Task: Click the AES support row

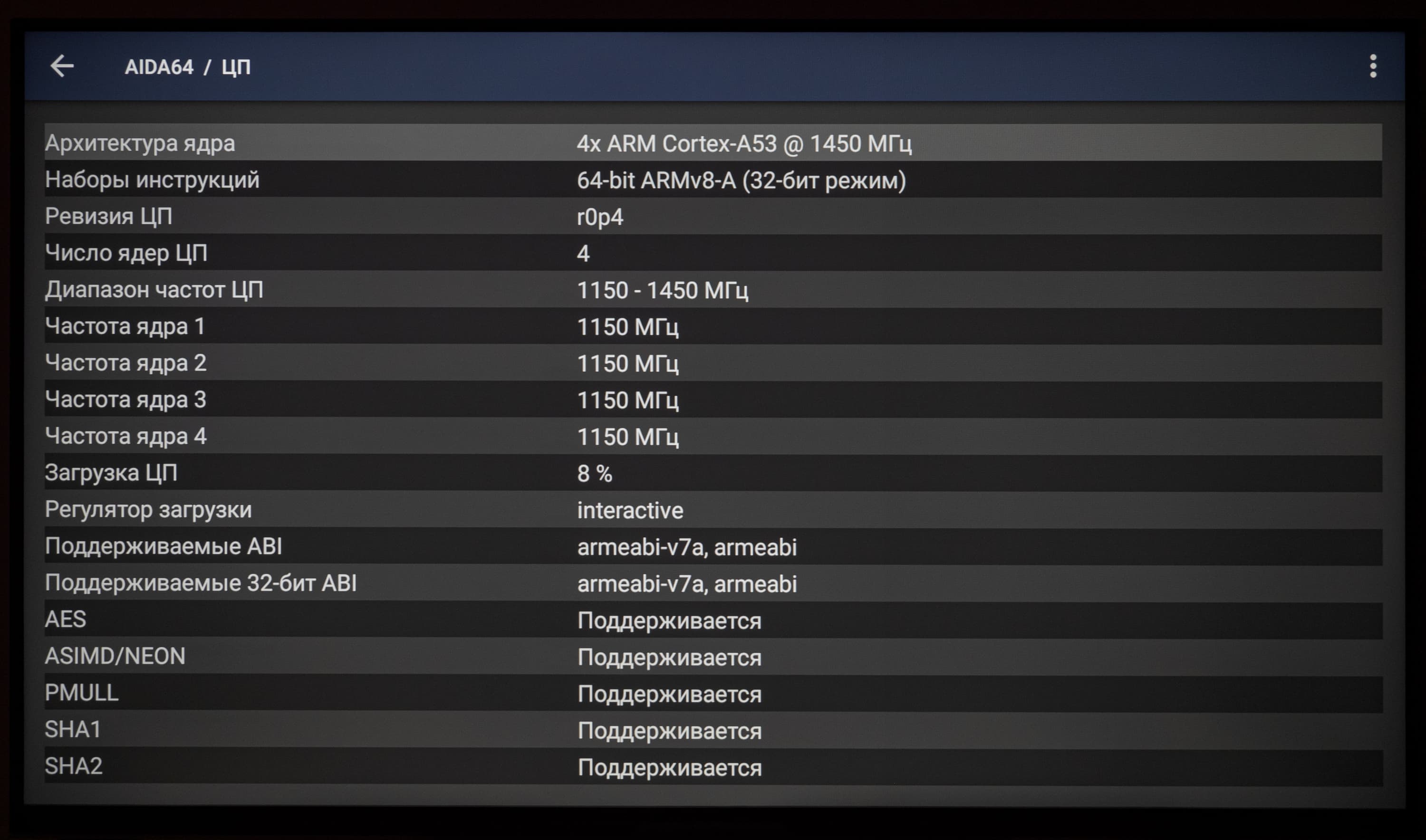Action: [713, 620]
